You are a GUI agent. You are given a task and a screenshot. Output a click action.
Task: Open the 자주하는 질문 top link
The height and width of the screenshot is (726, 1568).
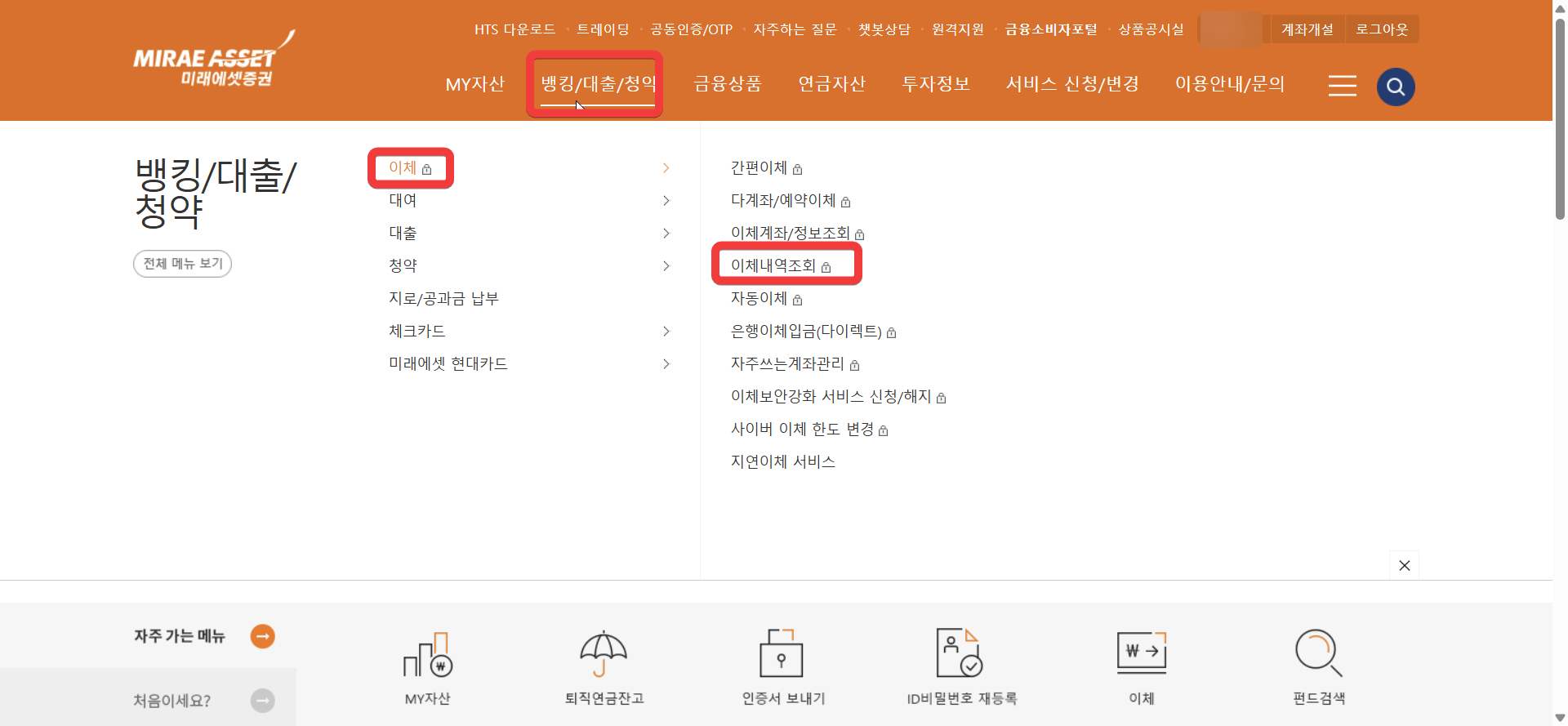[795, 29]
